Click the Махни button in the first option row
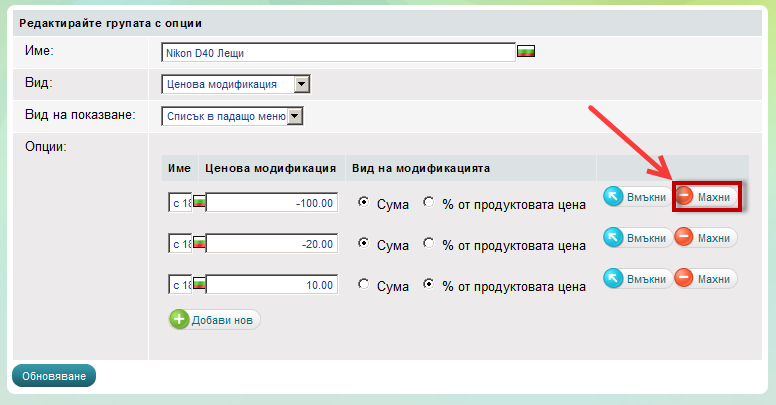776x405 pixels. [x=706, y=197]
